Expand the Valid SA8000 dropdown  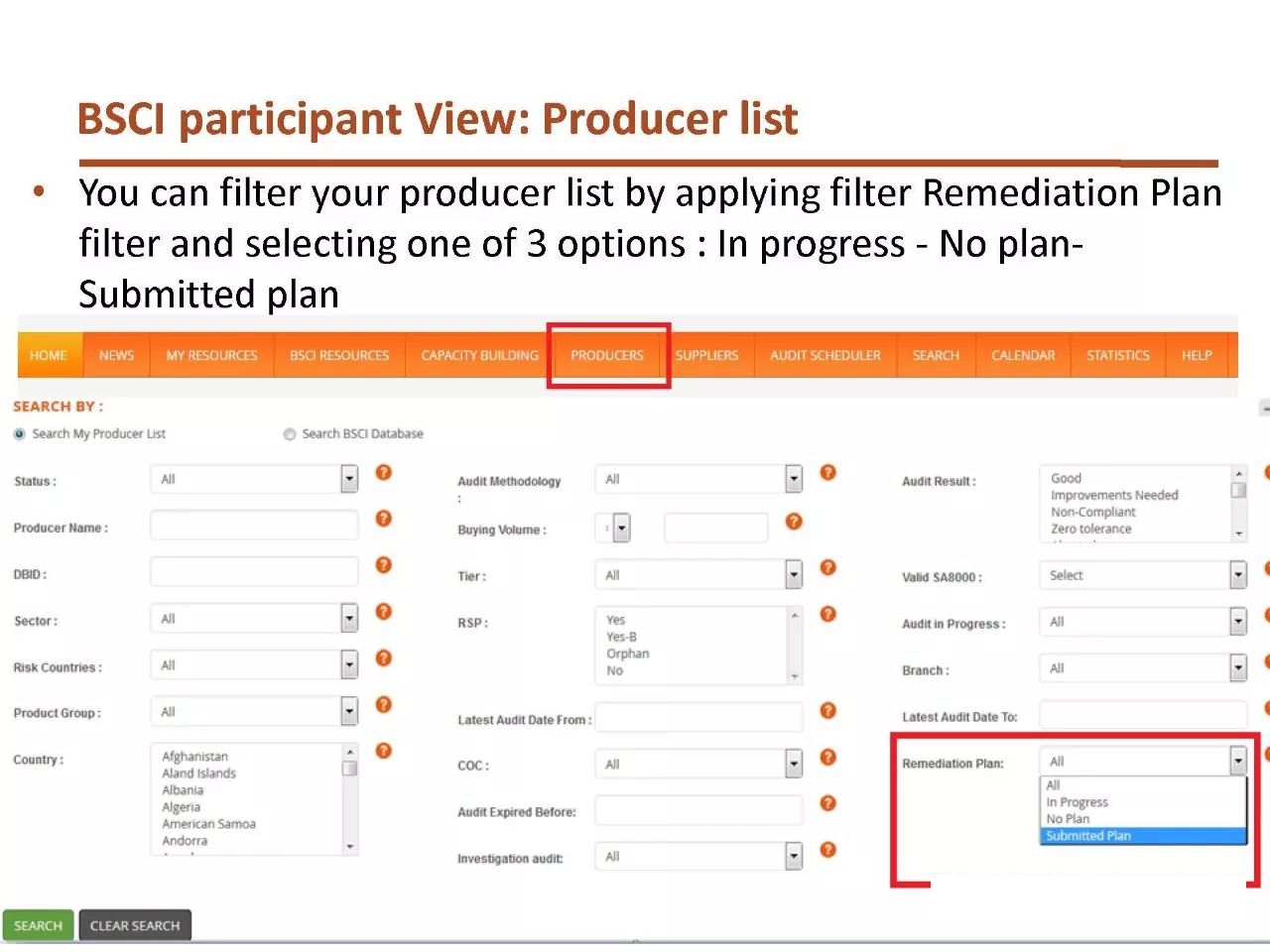coord(1238,575)
